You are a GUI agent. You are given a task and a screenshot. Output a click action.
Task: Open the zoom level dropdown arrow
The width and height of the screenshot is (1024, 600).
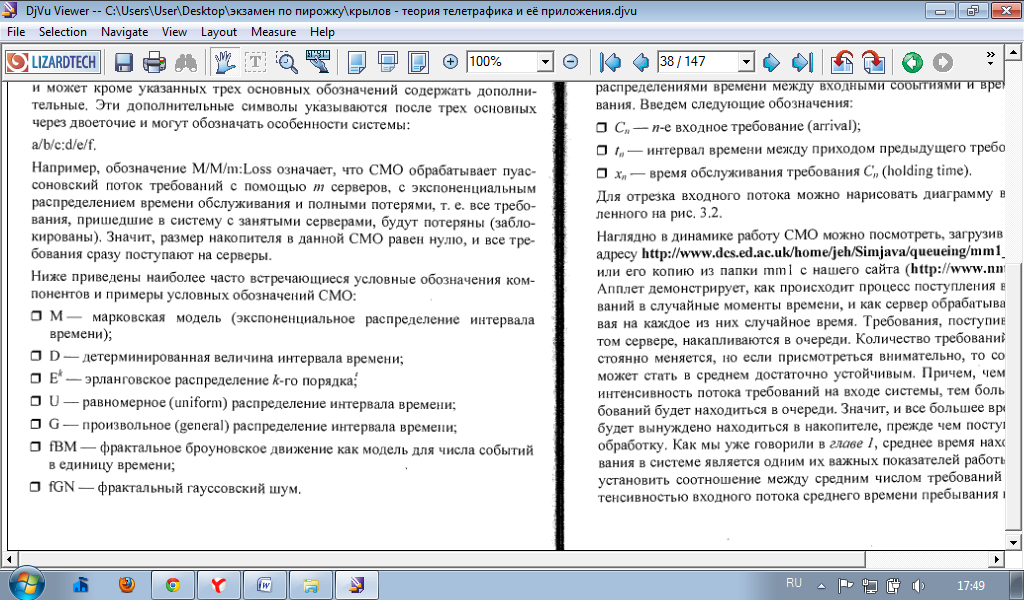click(545, 62)
